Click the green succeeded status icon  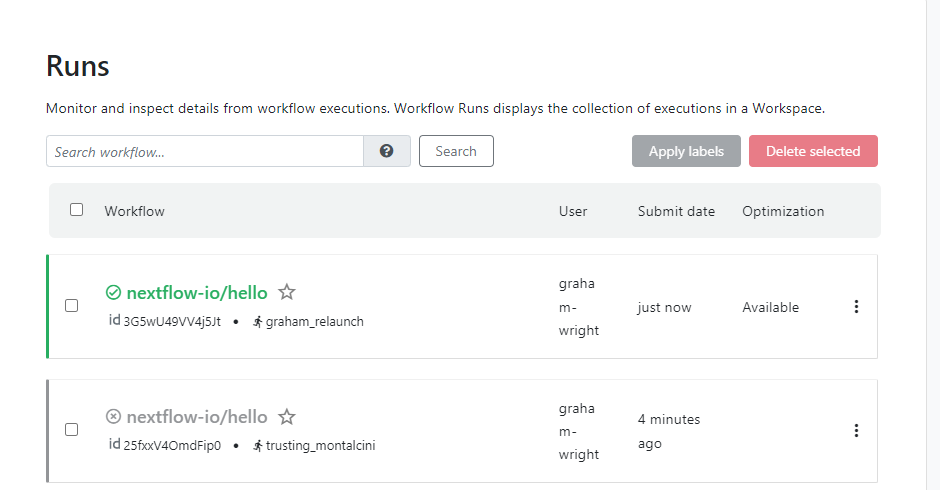click(x=113, y=293)
